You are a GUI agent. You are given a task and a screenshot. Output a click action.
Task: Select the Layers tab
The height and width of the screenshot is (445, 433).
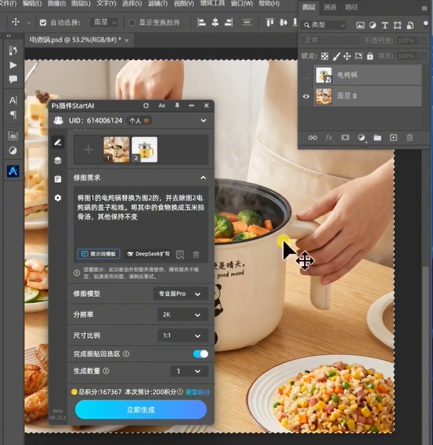click(x=309, y=7)
